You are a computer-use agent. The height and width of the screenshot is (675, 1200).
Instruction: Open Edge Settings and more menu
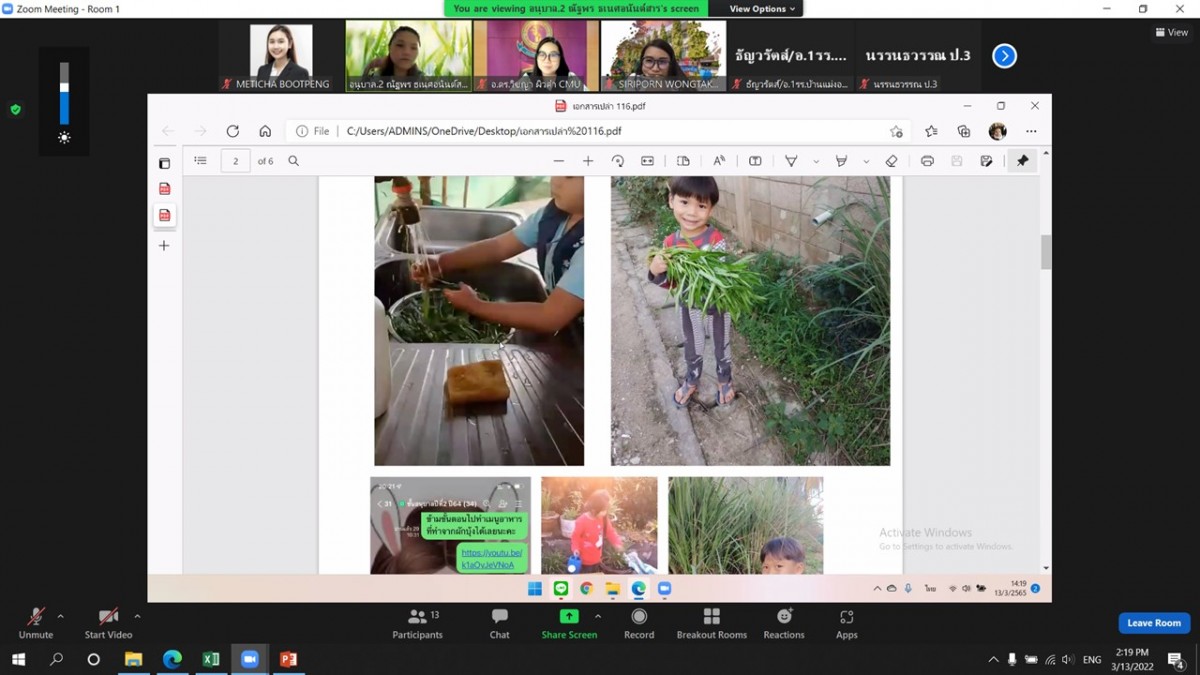click(x=1031, y=131)
